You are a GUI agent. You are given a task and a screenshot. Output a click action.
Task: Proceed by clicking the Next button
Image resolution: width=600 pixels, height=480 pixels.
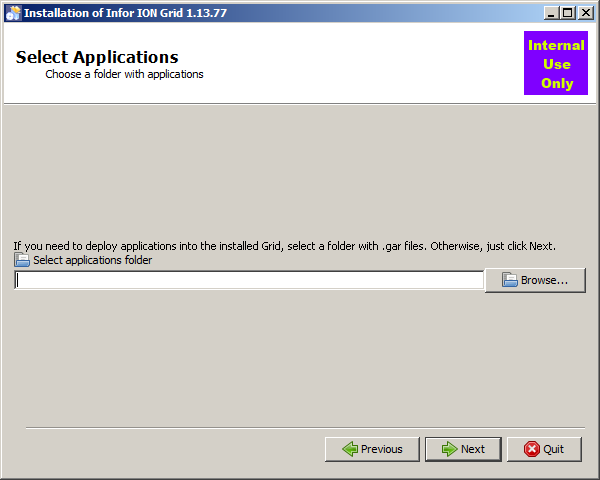pos(463,449)
